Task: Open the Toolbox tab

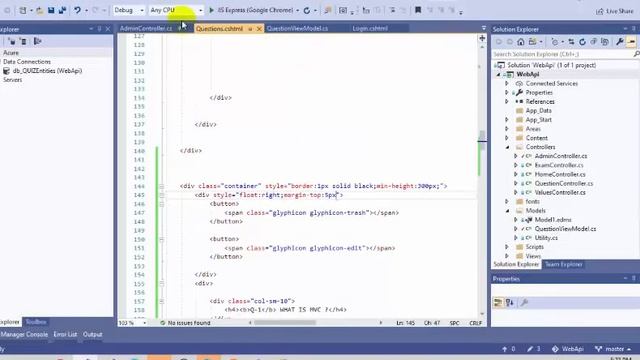Action: click(36, 322)
